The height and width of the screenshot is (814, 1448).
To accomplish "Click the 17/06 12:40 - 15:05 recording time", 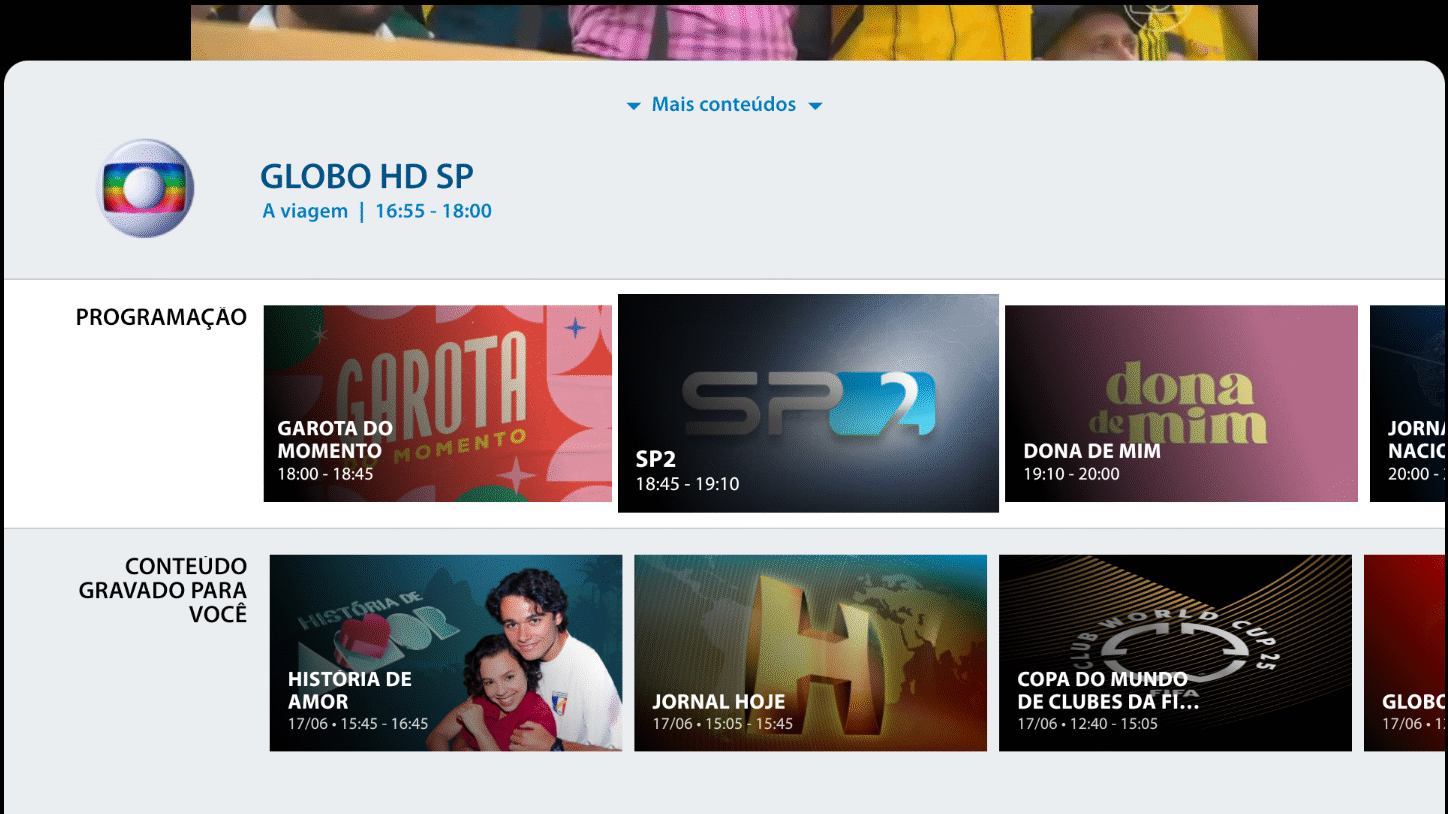I will pyautogui.click(x=1087, y=724).
